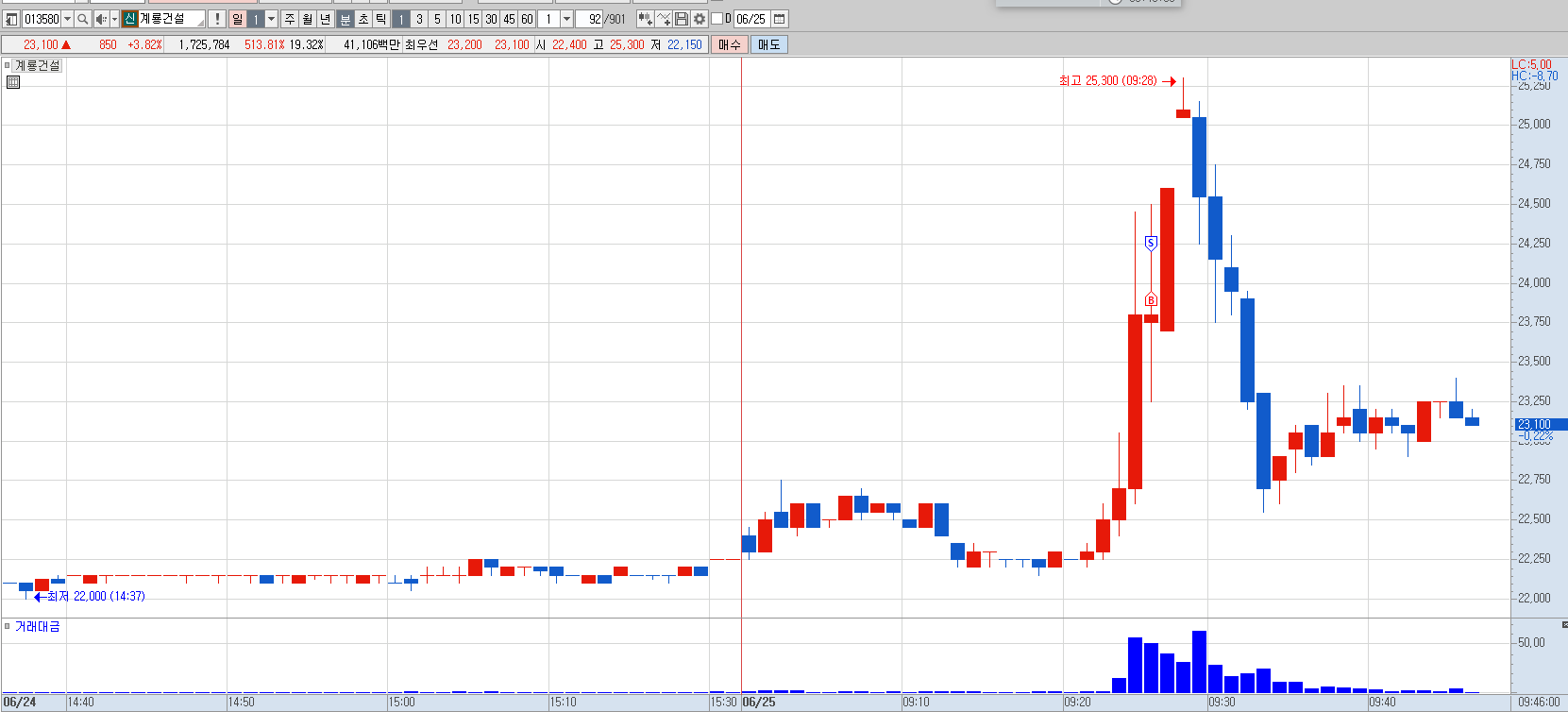Open the custom interval dropdown arrow
Screen dimensions: 1568x712
pos(566,19)
